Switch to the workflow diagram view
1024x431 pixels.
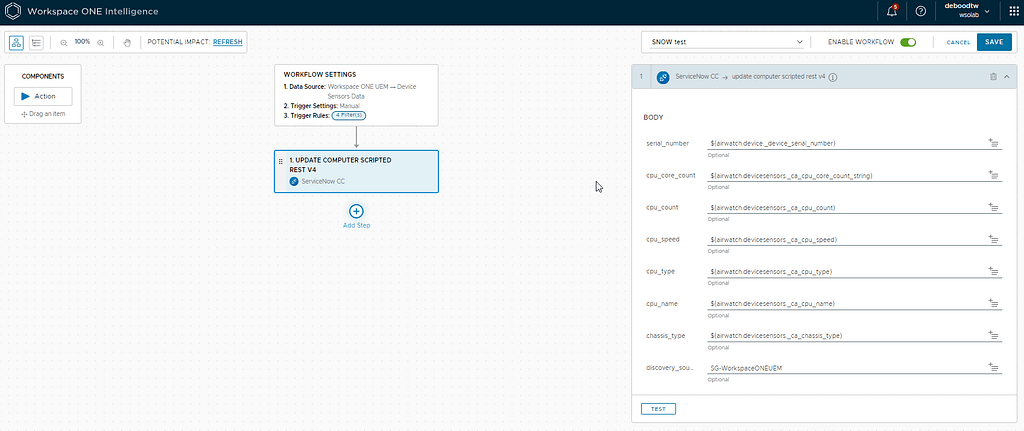pos(17,43)
